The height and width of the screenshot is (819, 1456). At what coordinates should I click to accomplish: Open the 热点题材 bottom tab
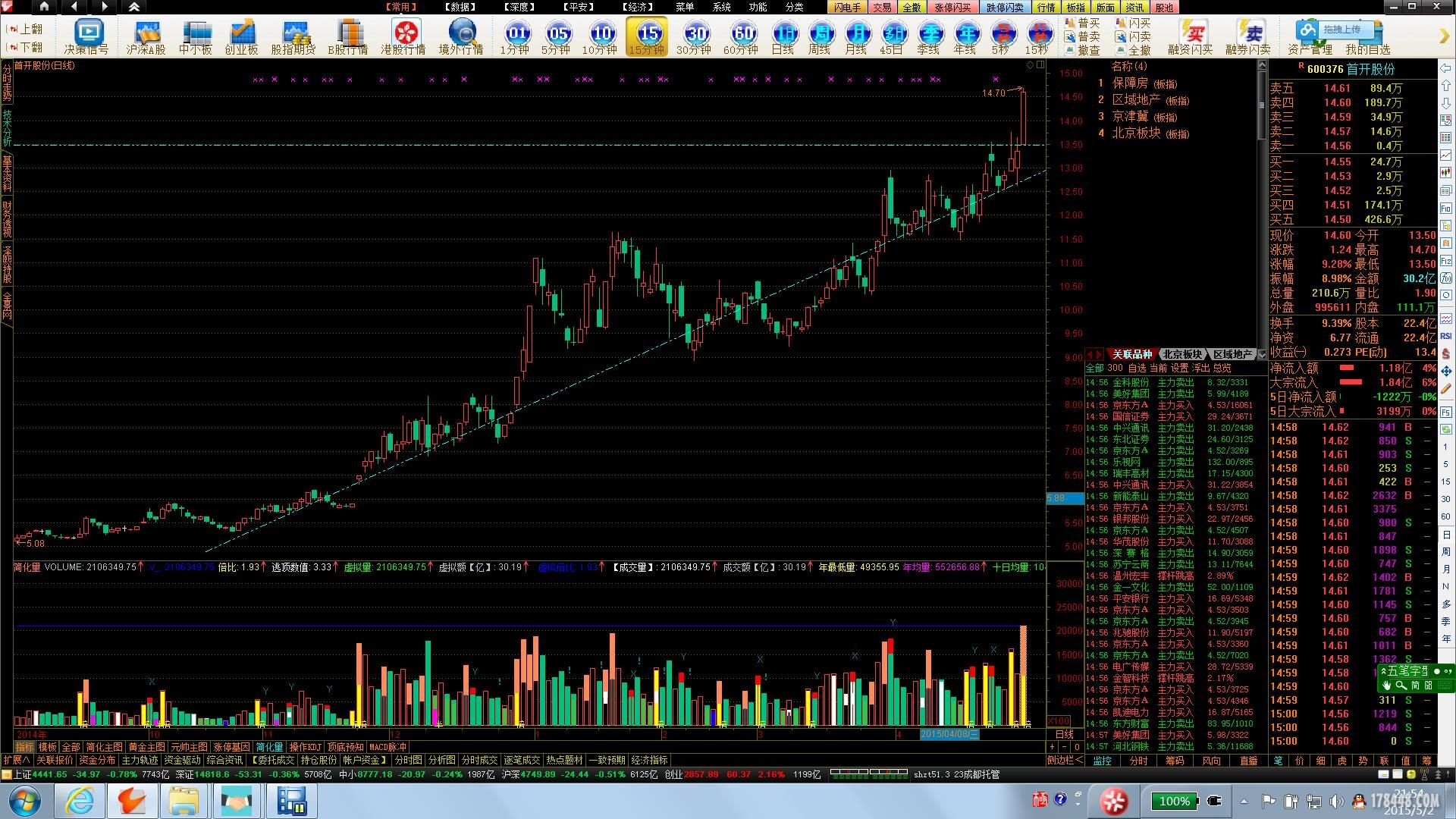click(x=565, y=760)
